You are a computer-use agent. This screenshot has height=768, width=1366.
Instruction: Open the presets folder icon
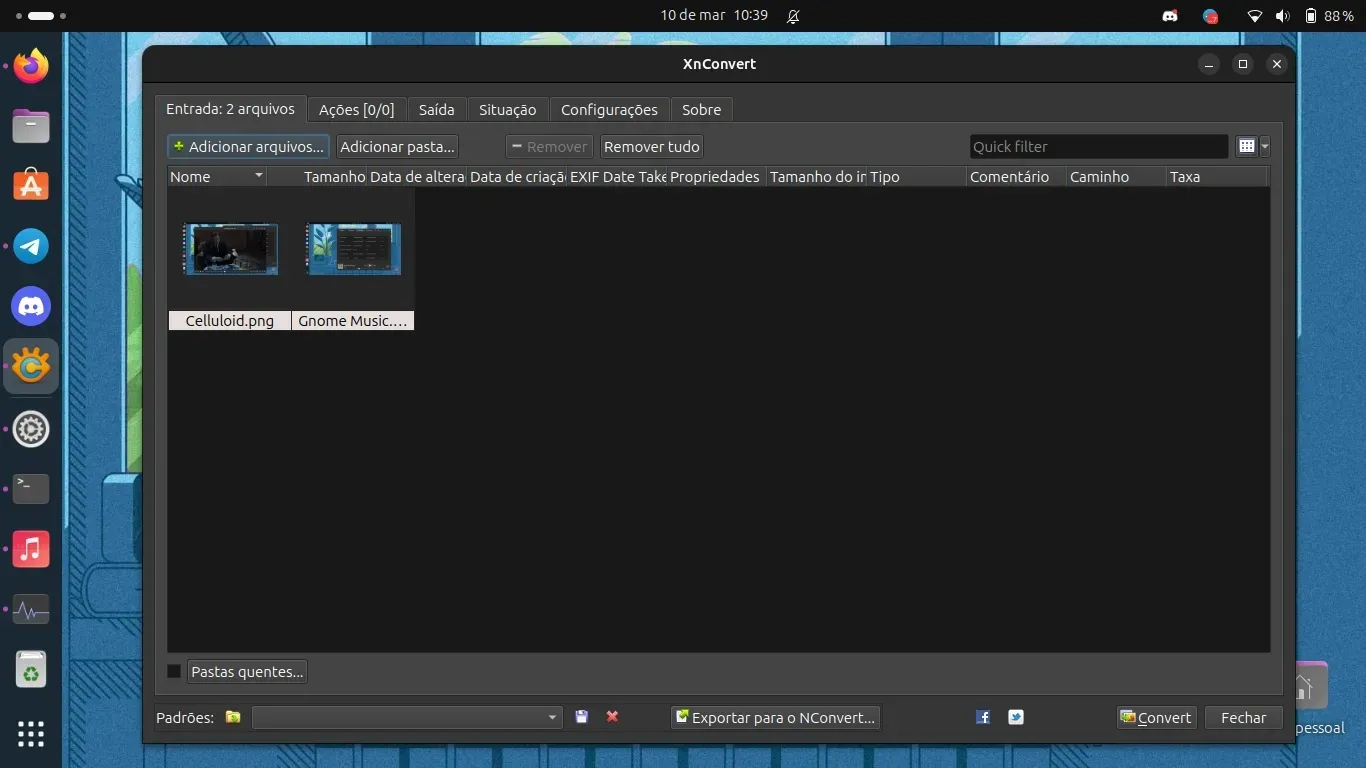[233, 717]
